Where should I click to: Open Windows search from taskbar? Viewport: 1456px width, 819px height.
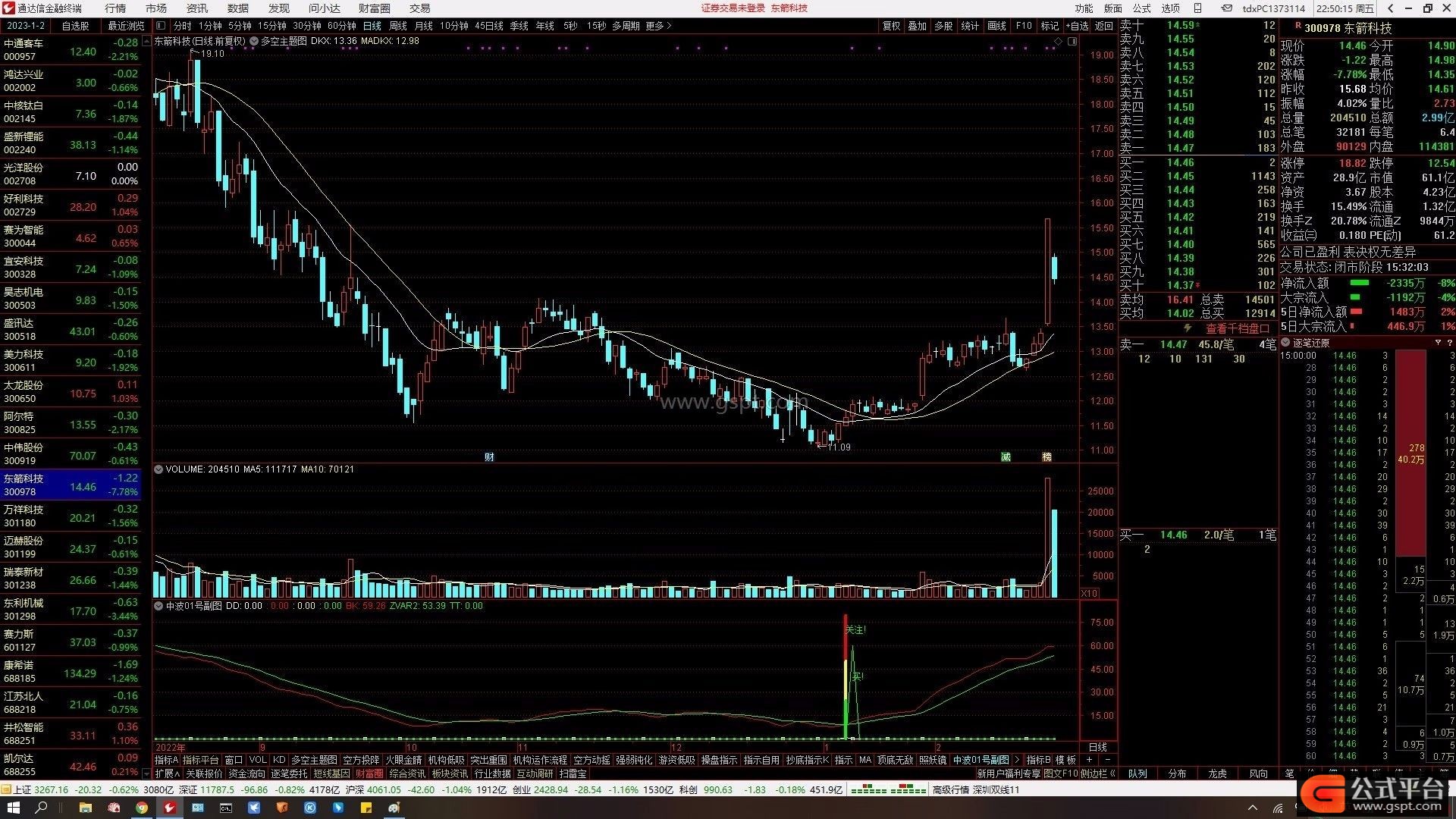click(x=42, y=808)
